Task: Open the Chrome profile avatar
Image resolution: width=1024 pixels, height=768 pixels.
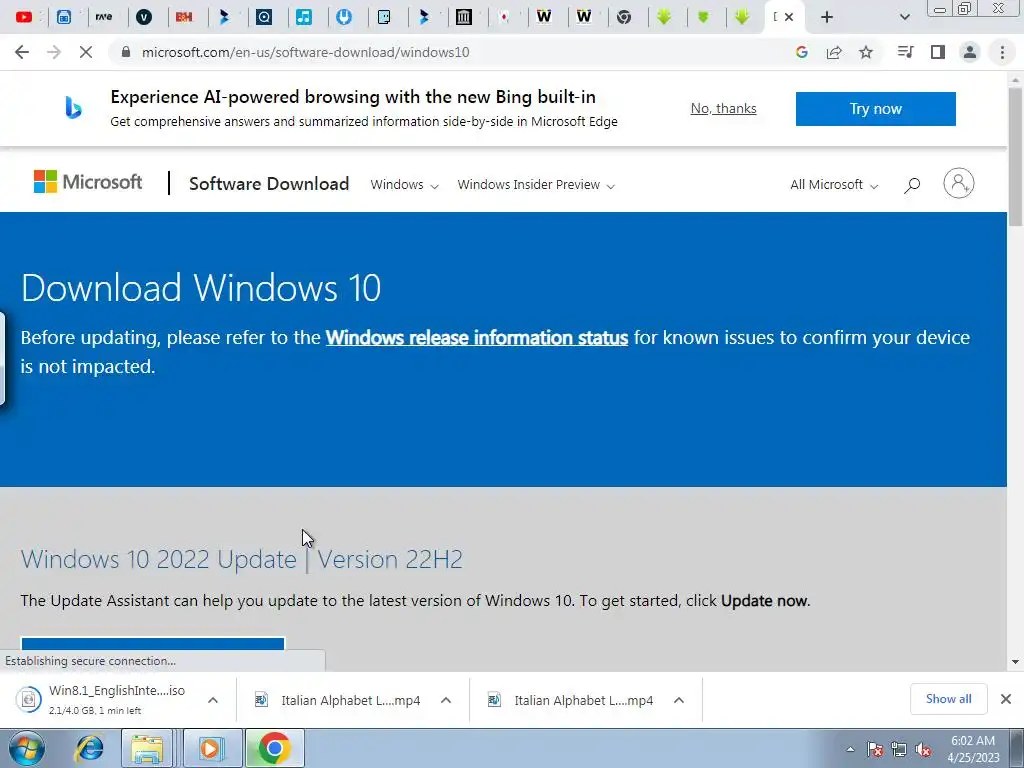Action: tap(970, 52)
